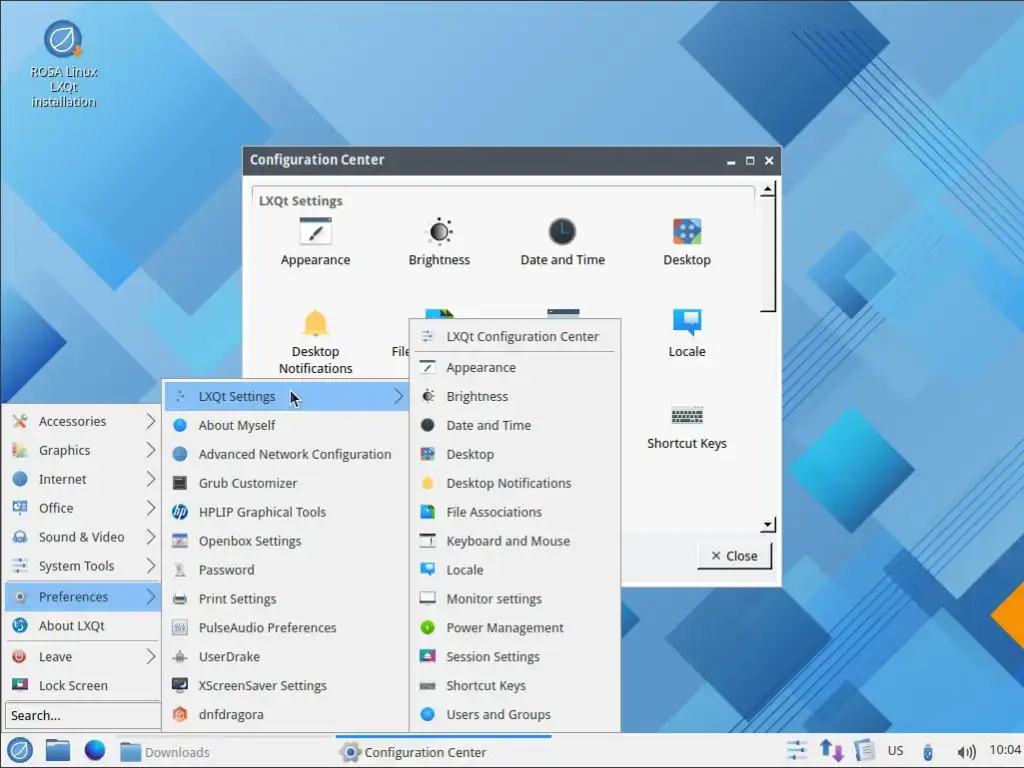Click the panel clock showing 10:04
This screenshot has width=1024, height=768.
pos(1004,750)
